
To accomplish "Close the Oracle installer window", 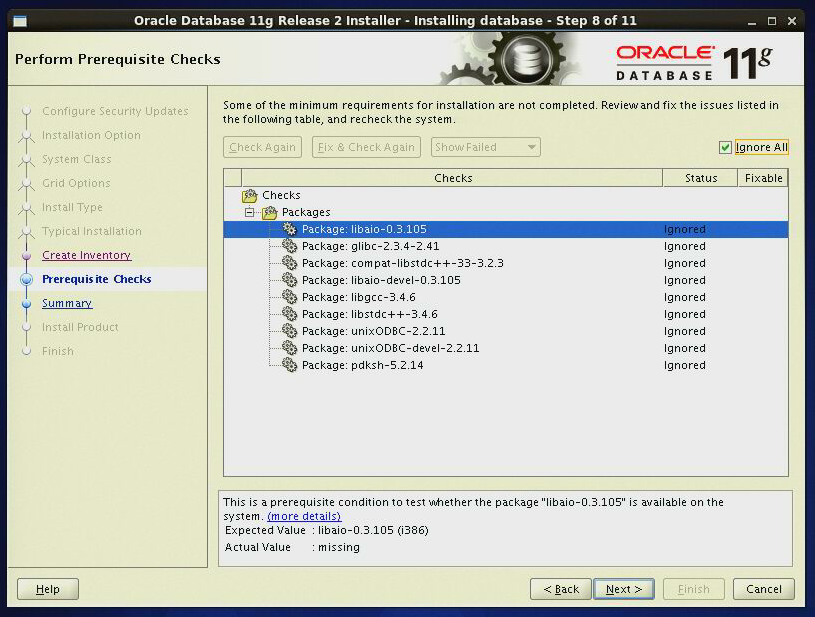I will 792,21.
